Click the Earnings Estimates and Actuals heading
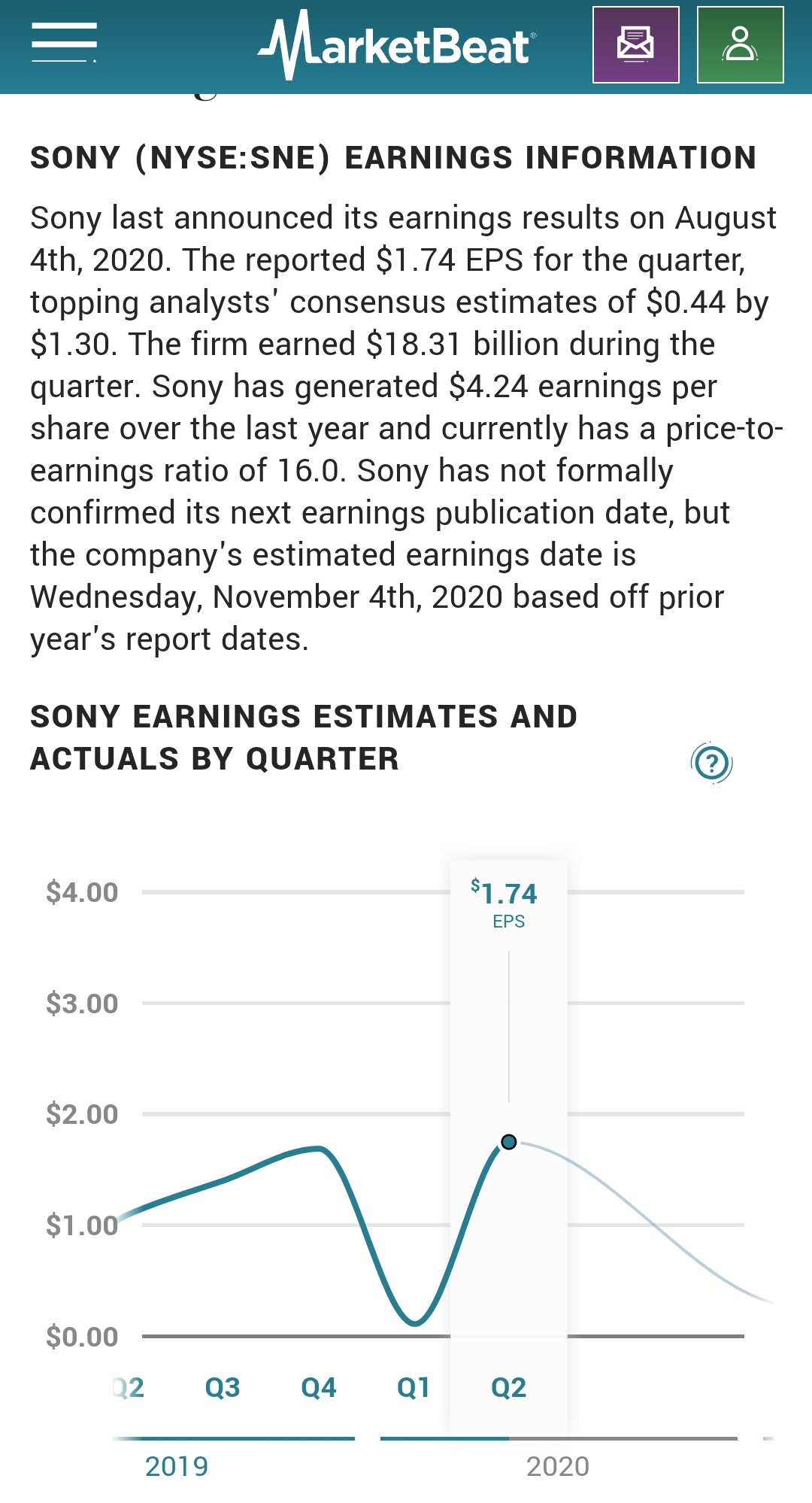This screenshot has height=1503, width=812. coord(304,737)
